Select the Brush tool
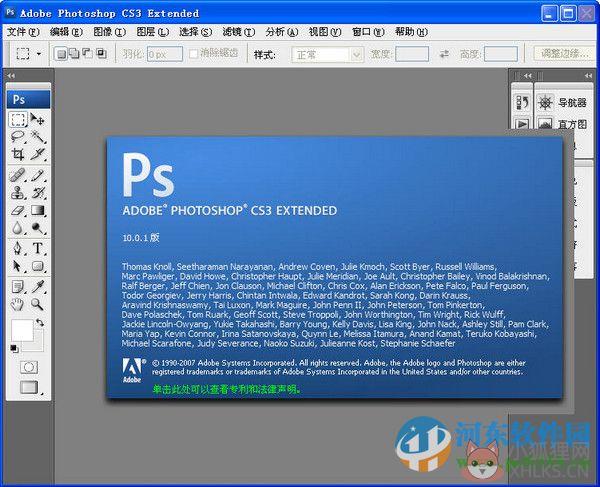Image resolution: width=600 pixels, height=487 pixels. [x=38, y=175]
